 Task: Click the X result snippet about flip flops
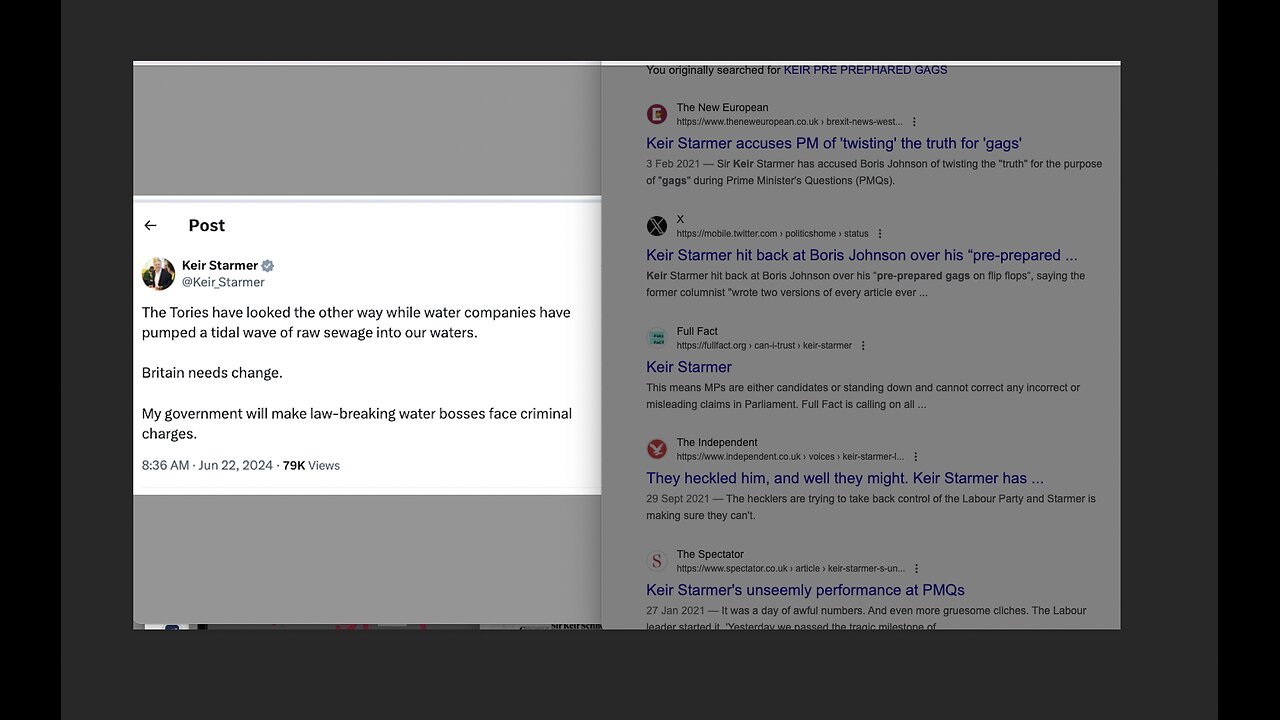click(865, 284)
